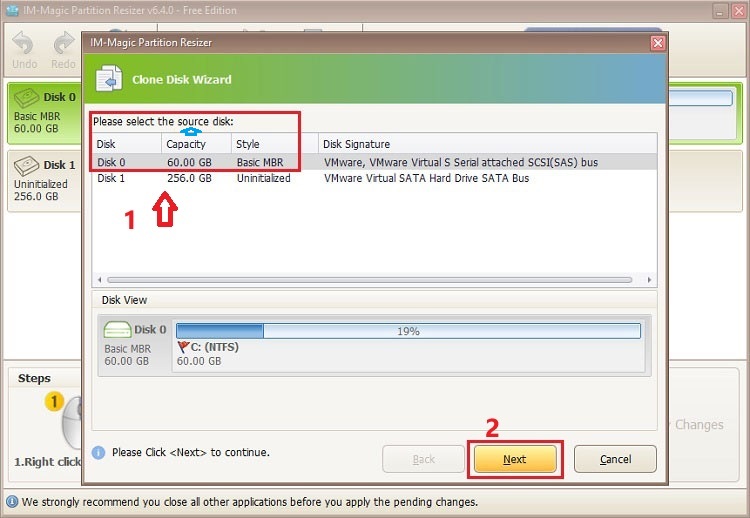Click the Serial attached SCSI(SAS) bus signature text
Viewport: 750px width, 518px height.
(x=526, y=162)
